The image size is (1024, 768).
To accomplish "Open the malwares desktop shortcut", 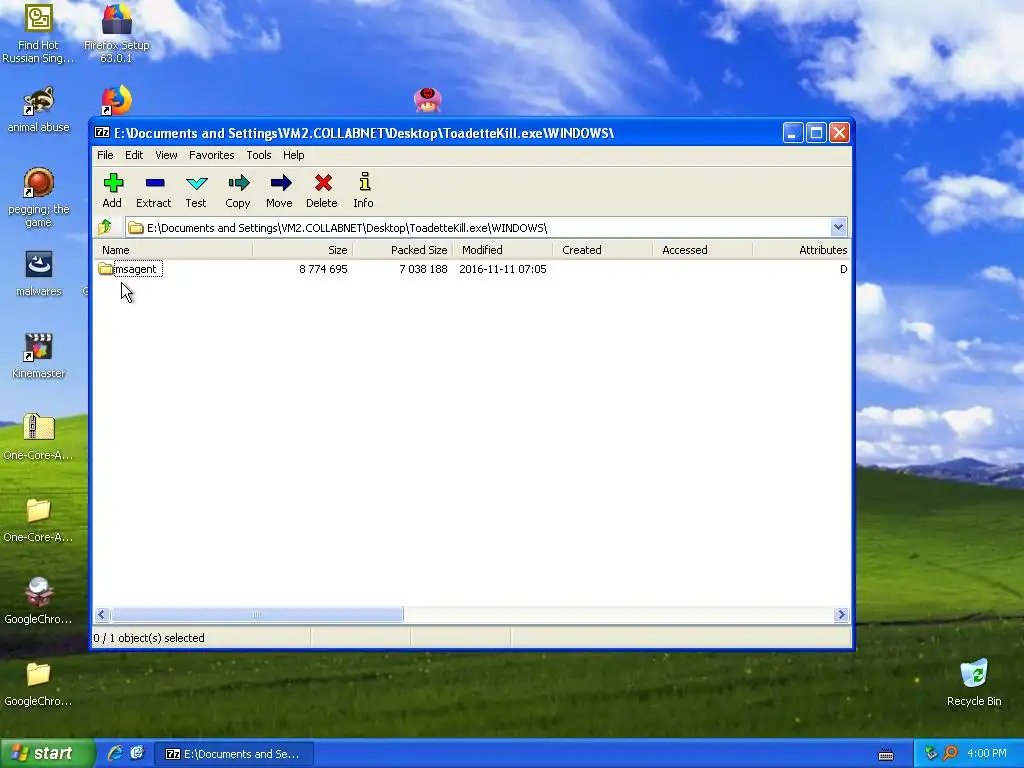I will coord(39,265).
